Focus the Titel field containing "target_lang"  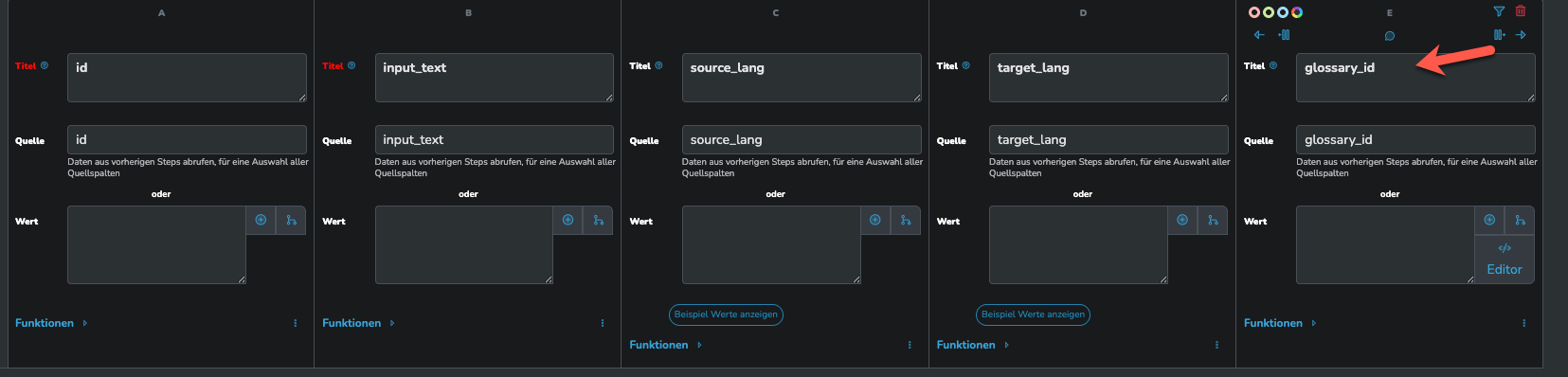(x=1108, y=78)
